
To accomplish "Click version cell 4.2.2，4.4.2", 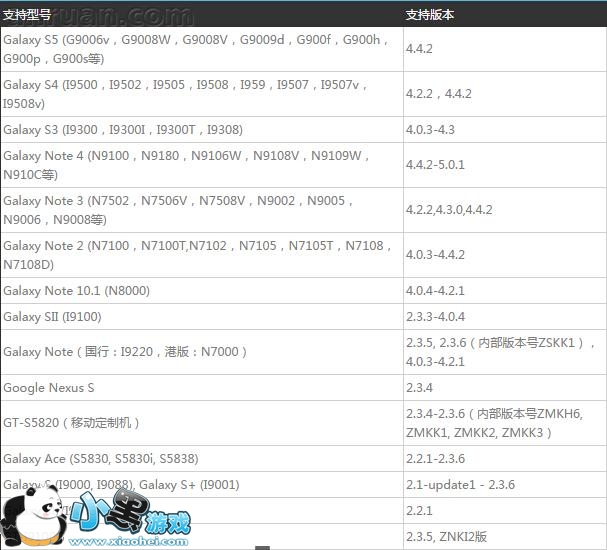I will click(x=505, y=94).
